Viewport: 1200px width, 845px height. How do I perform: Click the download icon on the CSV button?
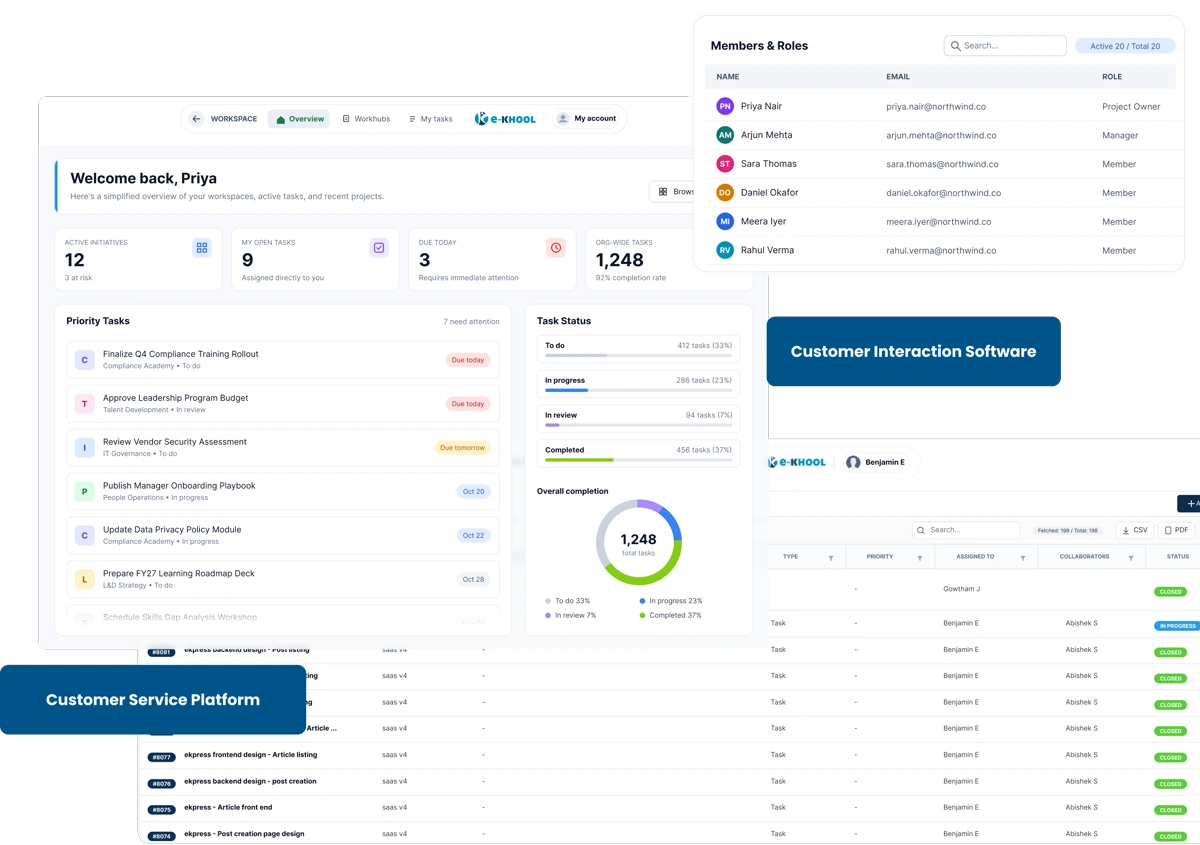click(x=1126, y=530)
